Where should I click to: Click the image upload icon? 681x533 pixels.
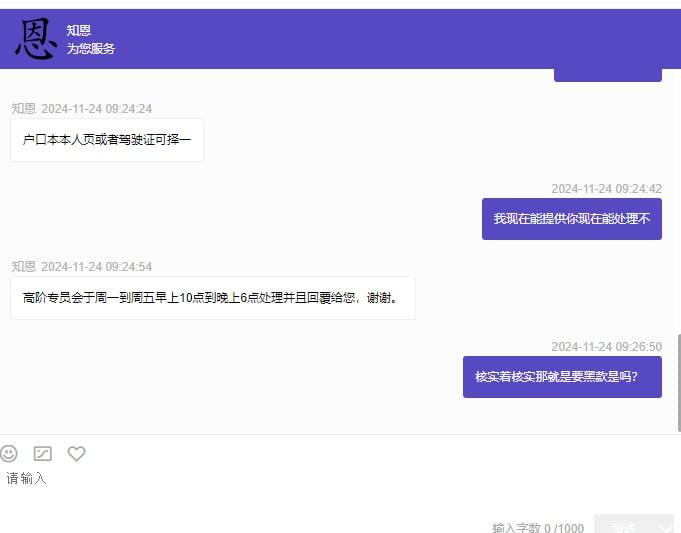(x=42, y=453)
